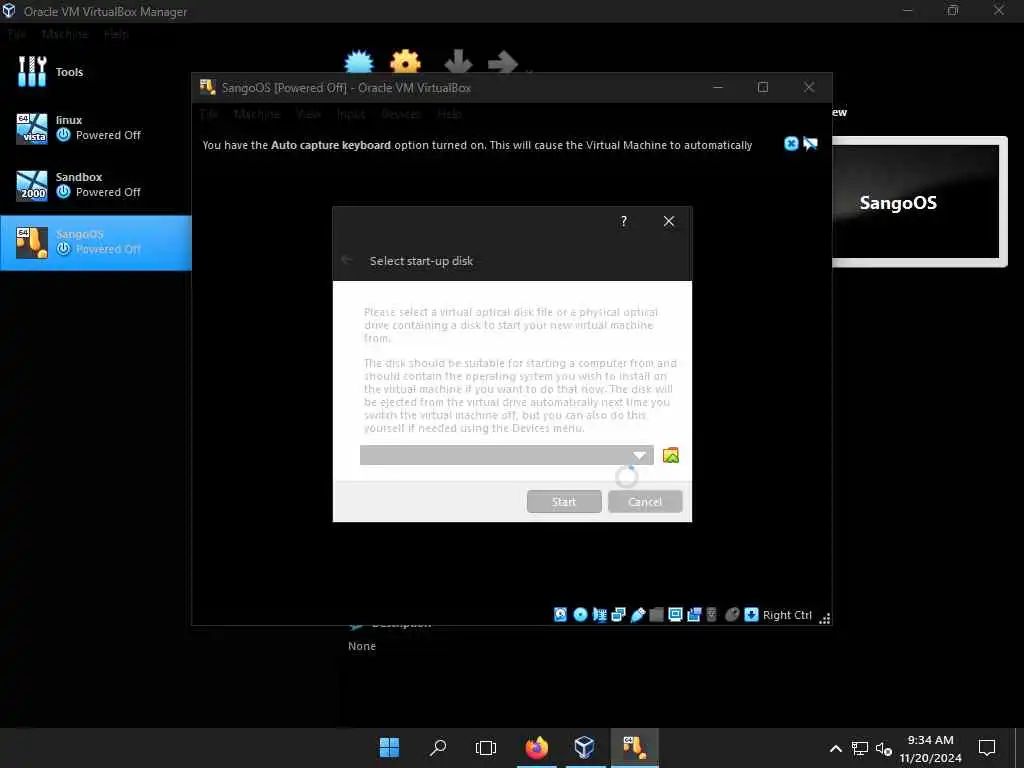
Task: Select the SangoOS virtual machine in Manager list
Action: pos(95,242)
